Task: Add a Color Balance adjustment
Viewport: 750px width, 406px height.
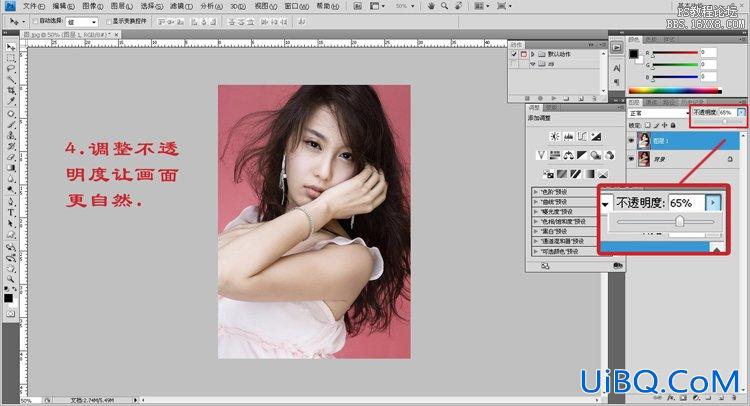Action: pos(568,155)
